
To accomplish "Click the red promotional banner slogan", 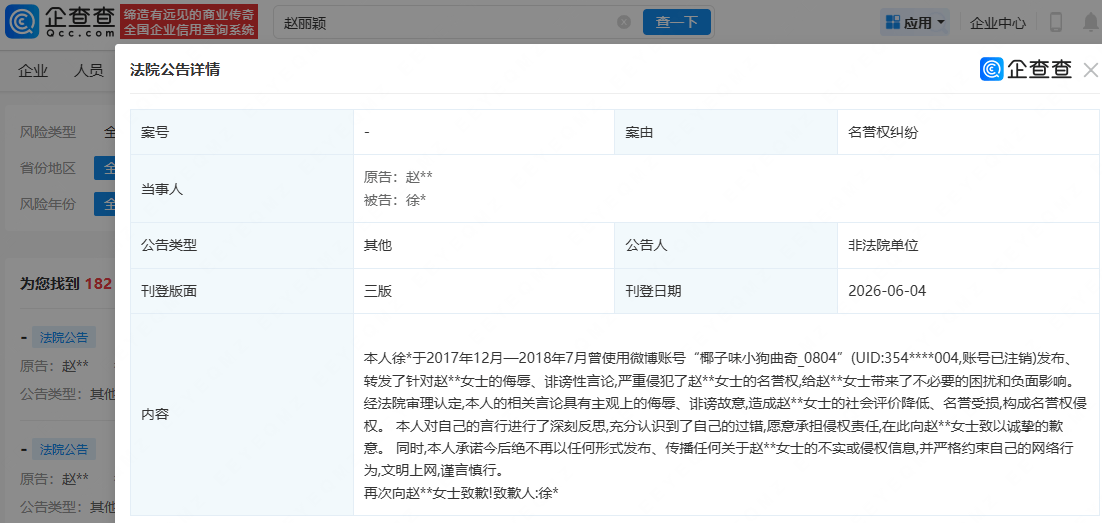I will point(188,22).
